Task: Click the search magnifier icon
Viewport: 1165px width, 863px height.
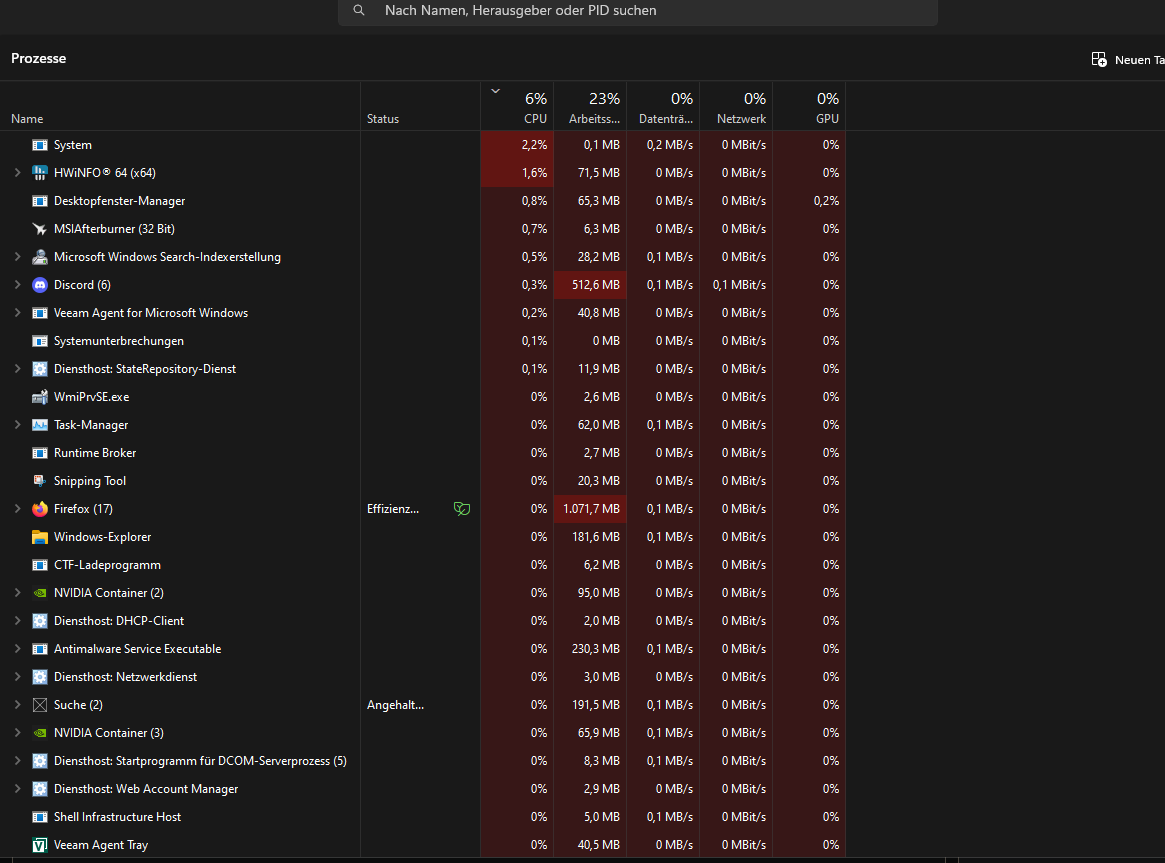Action: click(x=359, y=10)
